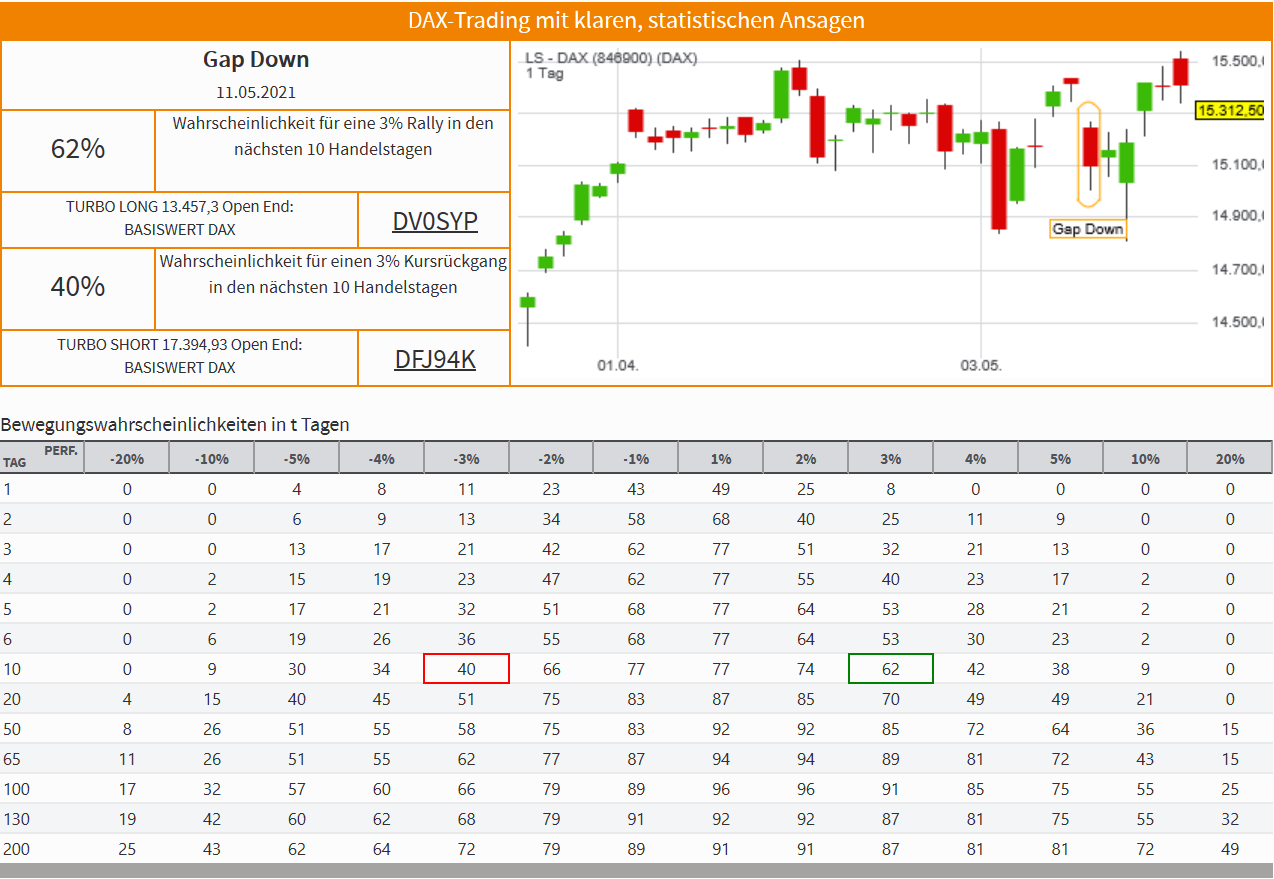Open the DV0SYP turbo long link

pos(435,221)
